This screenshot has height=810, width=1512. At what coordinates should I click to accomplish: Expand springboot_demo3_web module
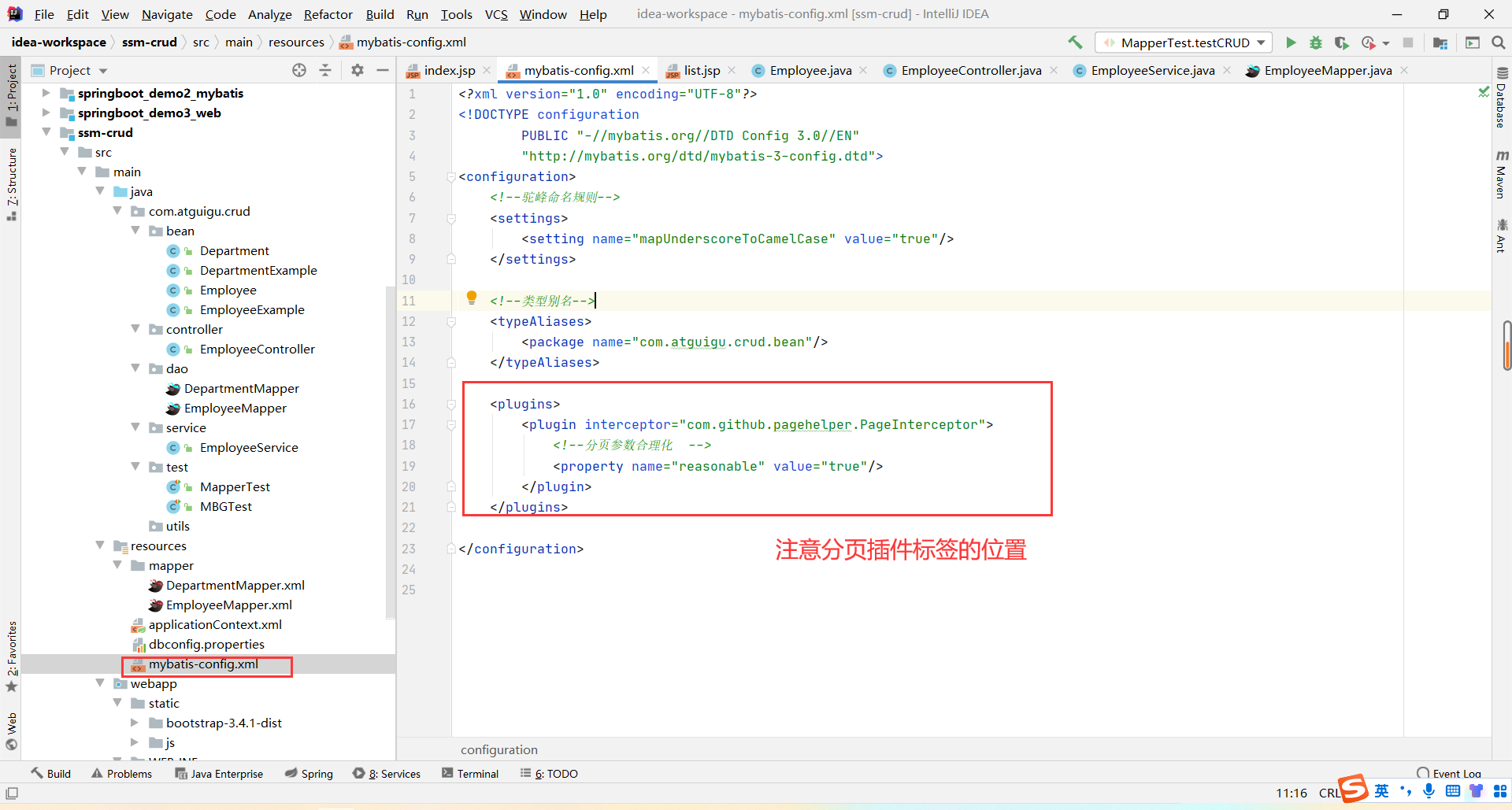tap(46, 113)
